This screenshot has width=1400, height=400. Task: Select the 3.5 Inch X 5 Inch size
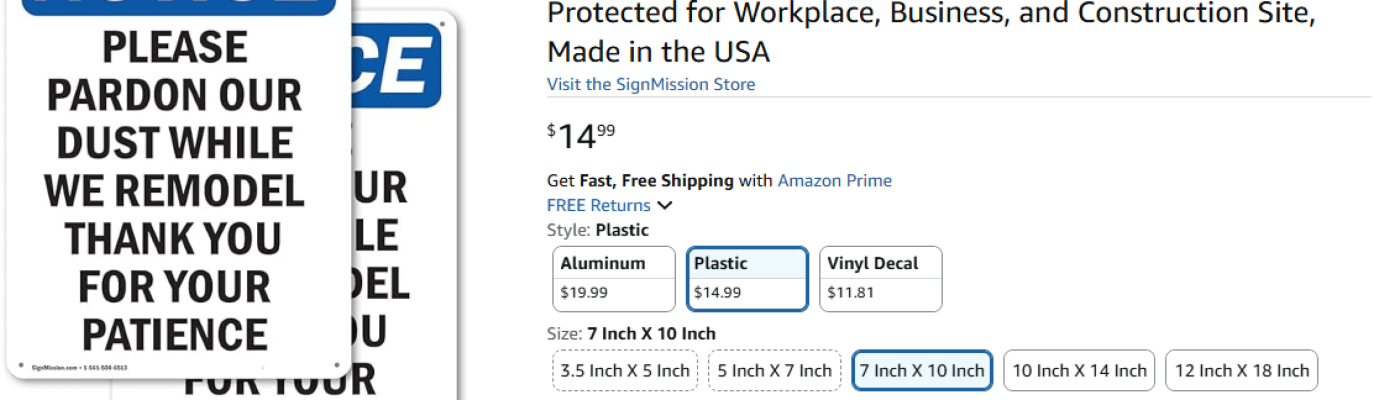tap(625, 371)
